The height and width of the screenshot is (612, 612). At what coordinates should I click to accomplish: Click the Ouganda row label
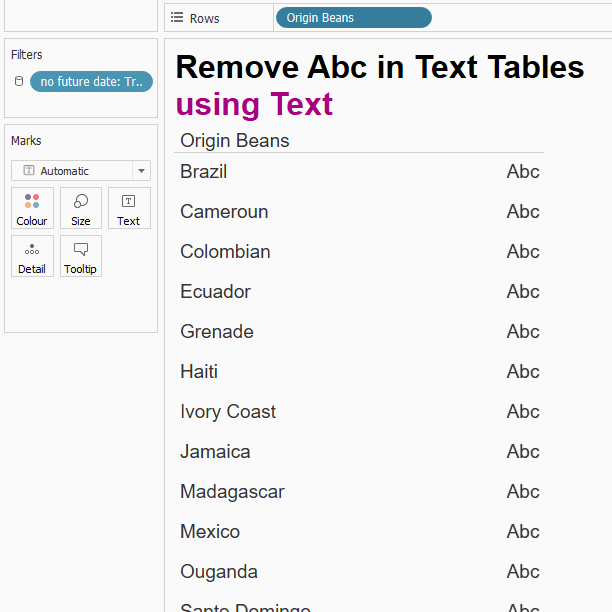(219, 572)
